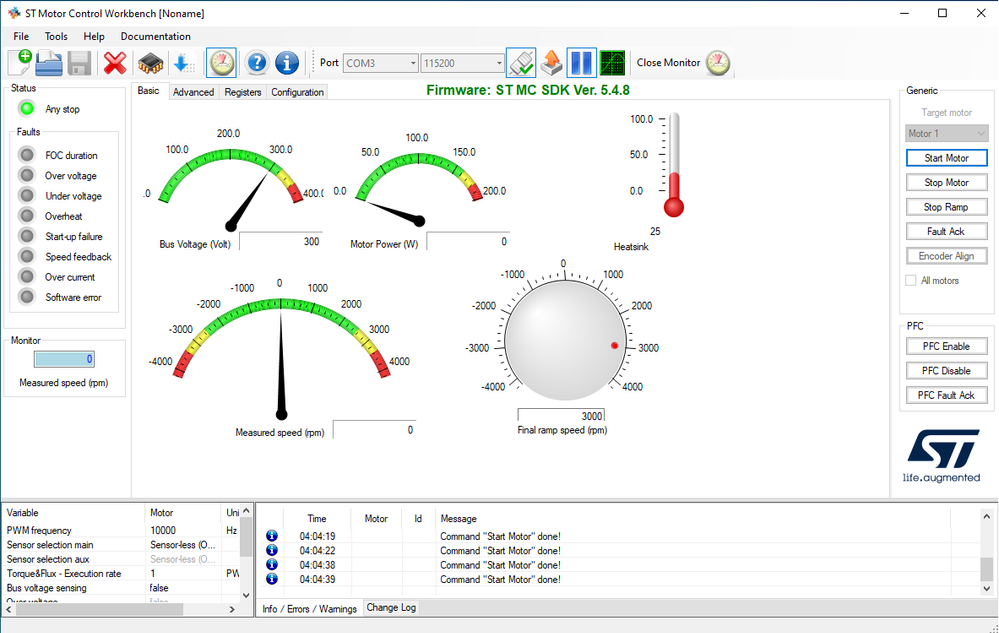Open a project using the folder icon
The height and width of the screenshot is (633, 999).
pyautogui.click(x=49, y=62)
